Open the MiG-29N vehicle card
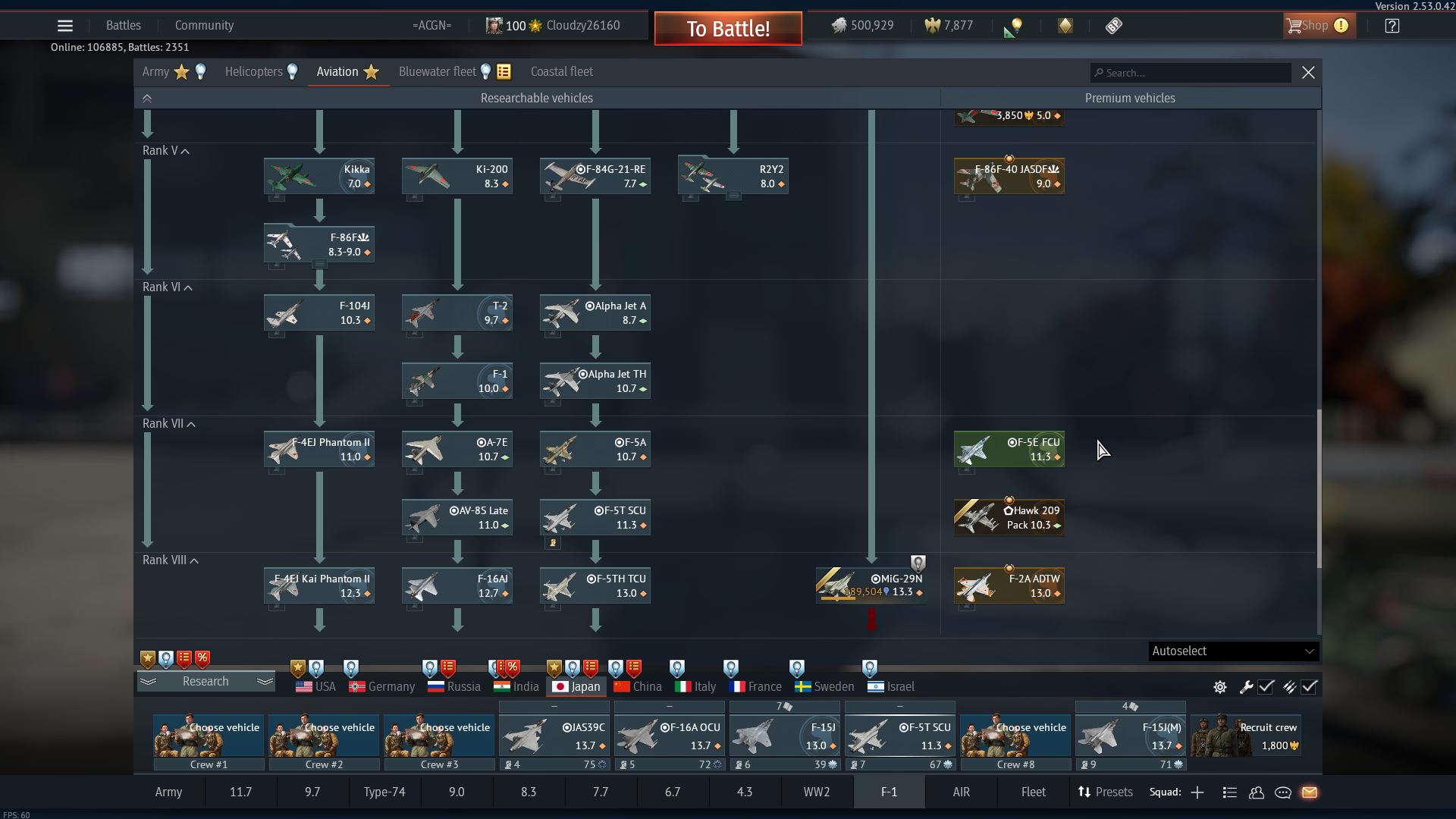 871,585
